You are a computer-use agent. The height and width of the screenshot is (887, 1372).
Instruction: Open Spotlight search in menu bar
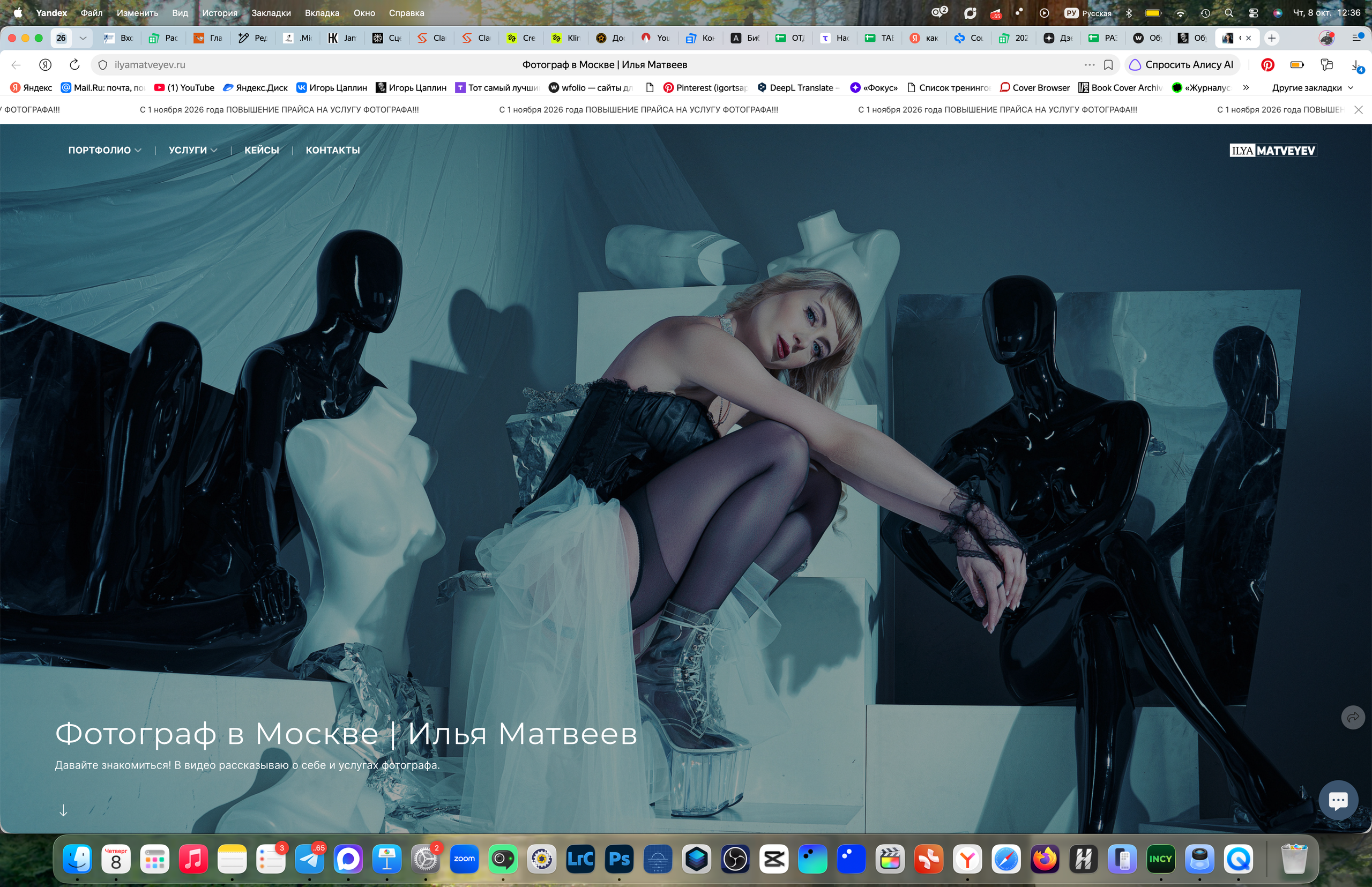click(x=1229, y=13)
